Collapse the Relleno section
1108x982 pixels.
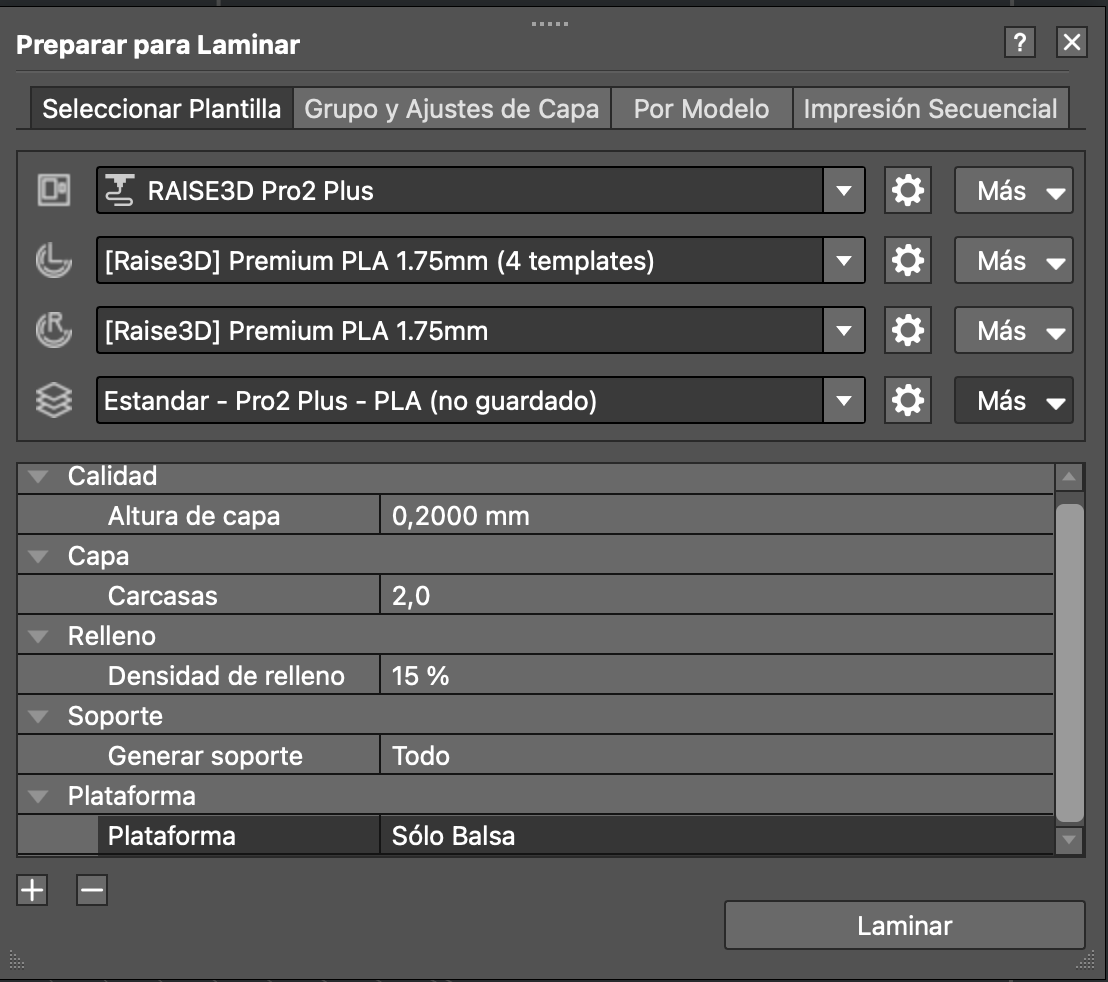tap(38, 637)
